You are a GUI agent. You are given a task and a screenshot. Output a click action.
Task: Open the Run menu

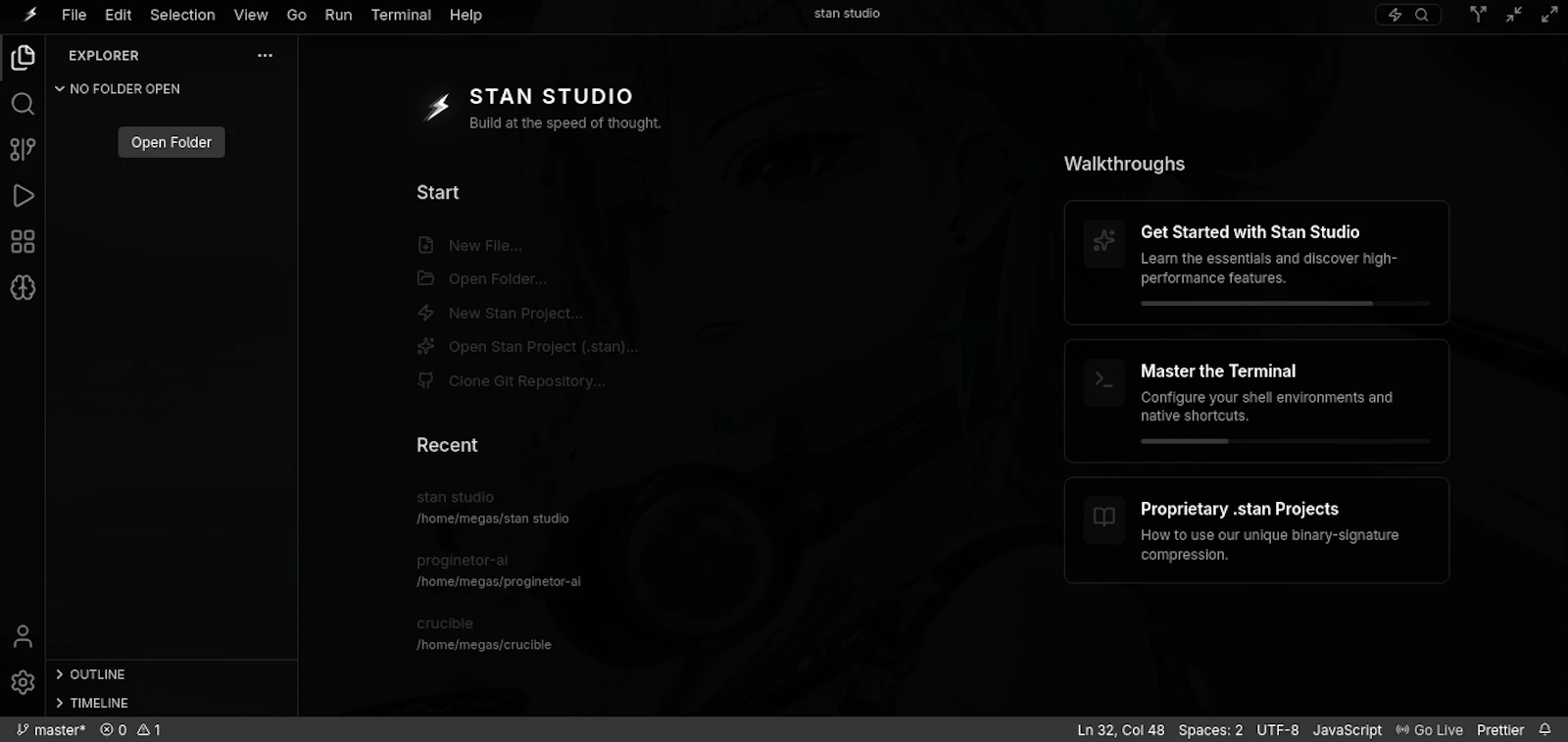point(338,15)
